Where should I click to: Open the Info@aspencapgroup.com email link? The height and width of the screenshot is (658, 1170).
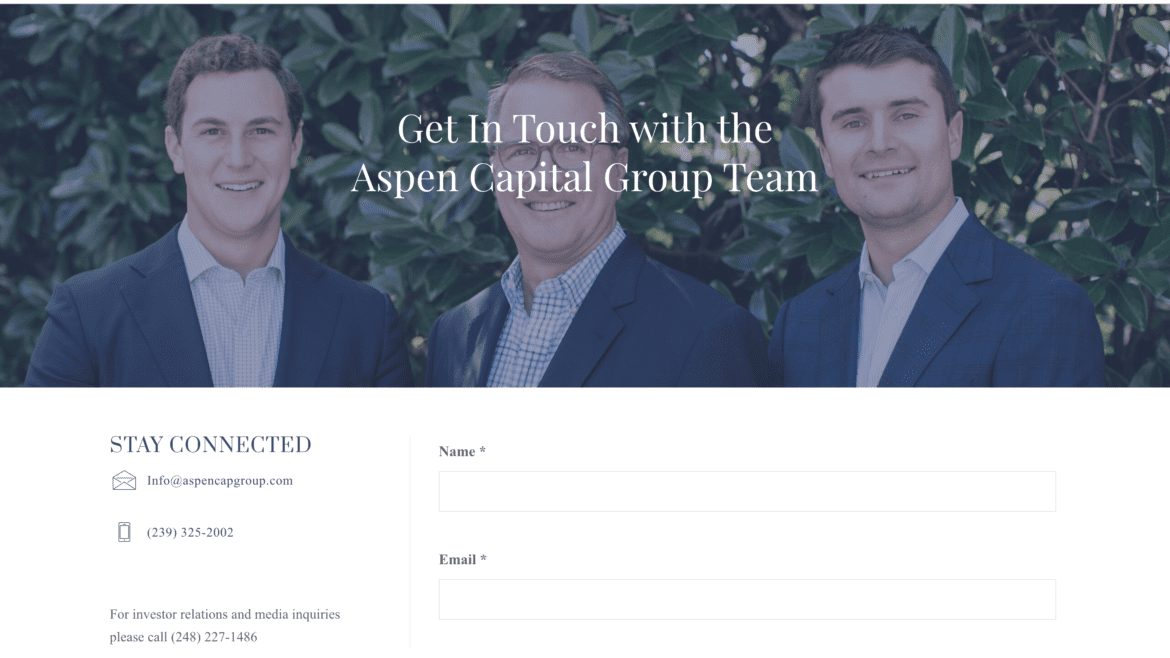(219, 480)
